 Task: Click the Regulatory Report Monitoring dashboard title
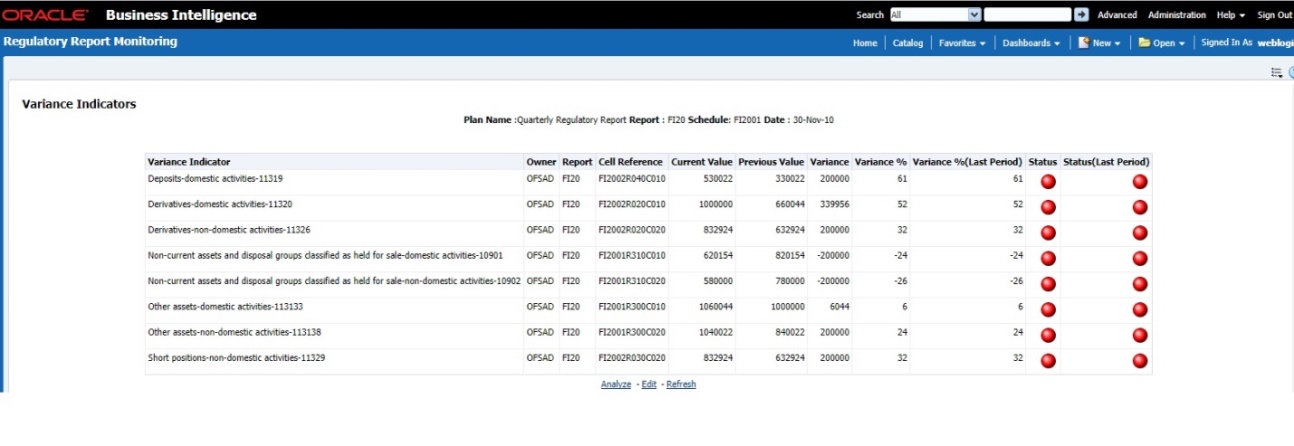pyautogui.click(x=90, y=42)
